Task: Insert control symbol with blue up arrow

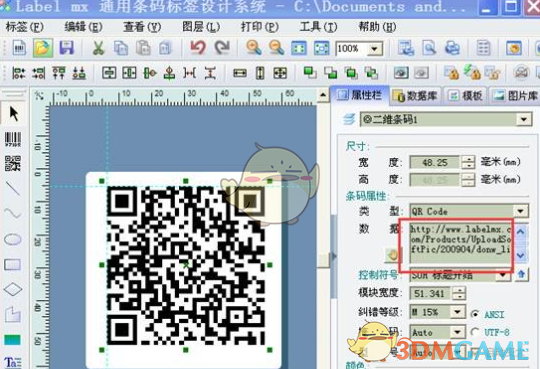Action: (521, 275)
